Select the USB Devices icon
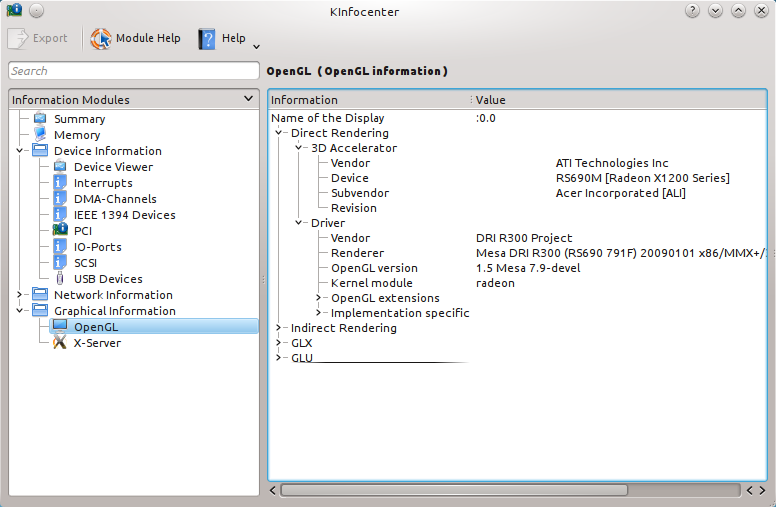Screen dimensions: 776x507 coord(60,279)
